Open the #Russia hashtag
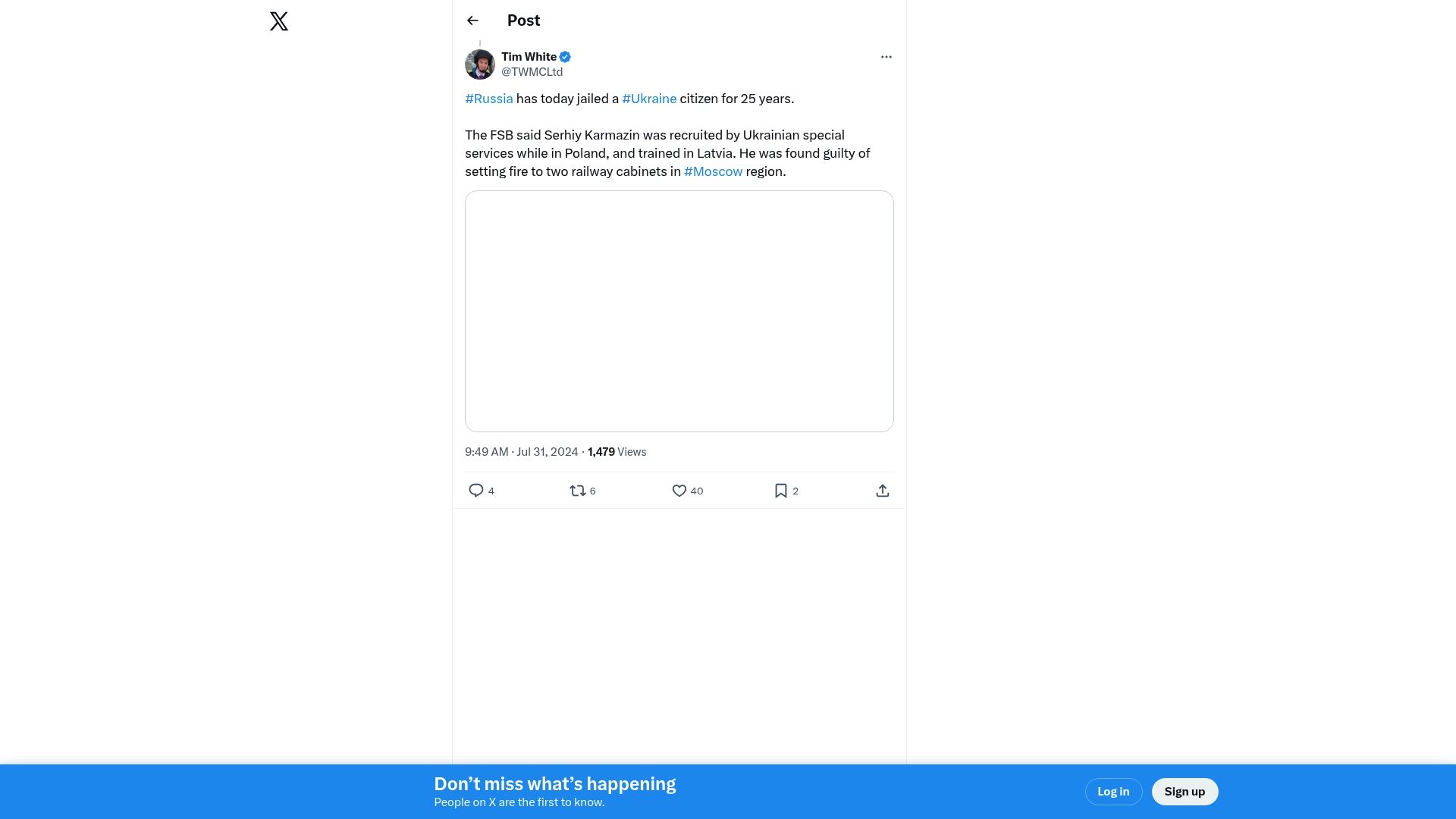Image resolution: width=1456 pixels, height=819 pixels. [489, 99]
